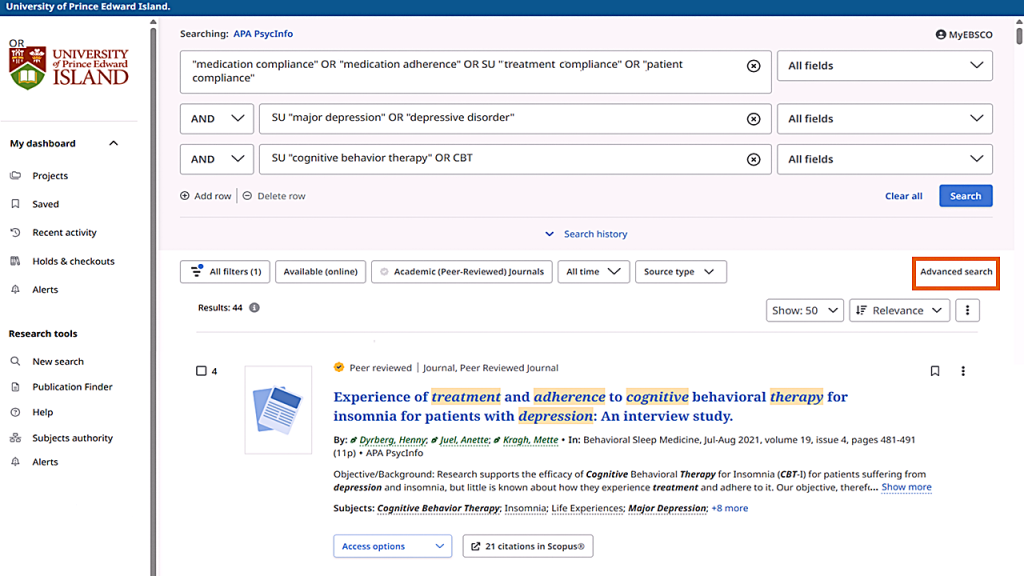Expand the Search history section

(586, 234)
